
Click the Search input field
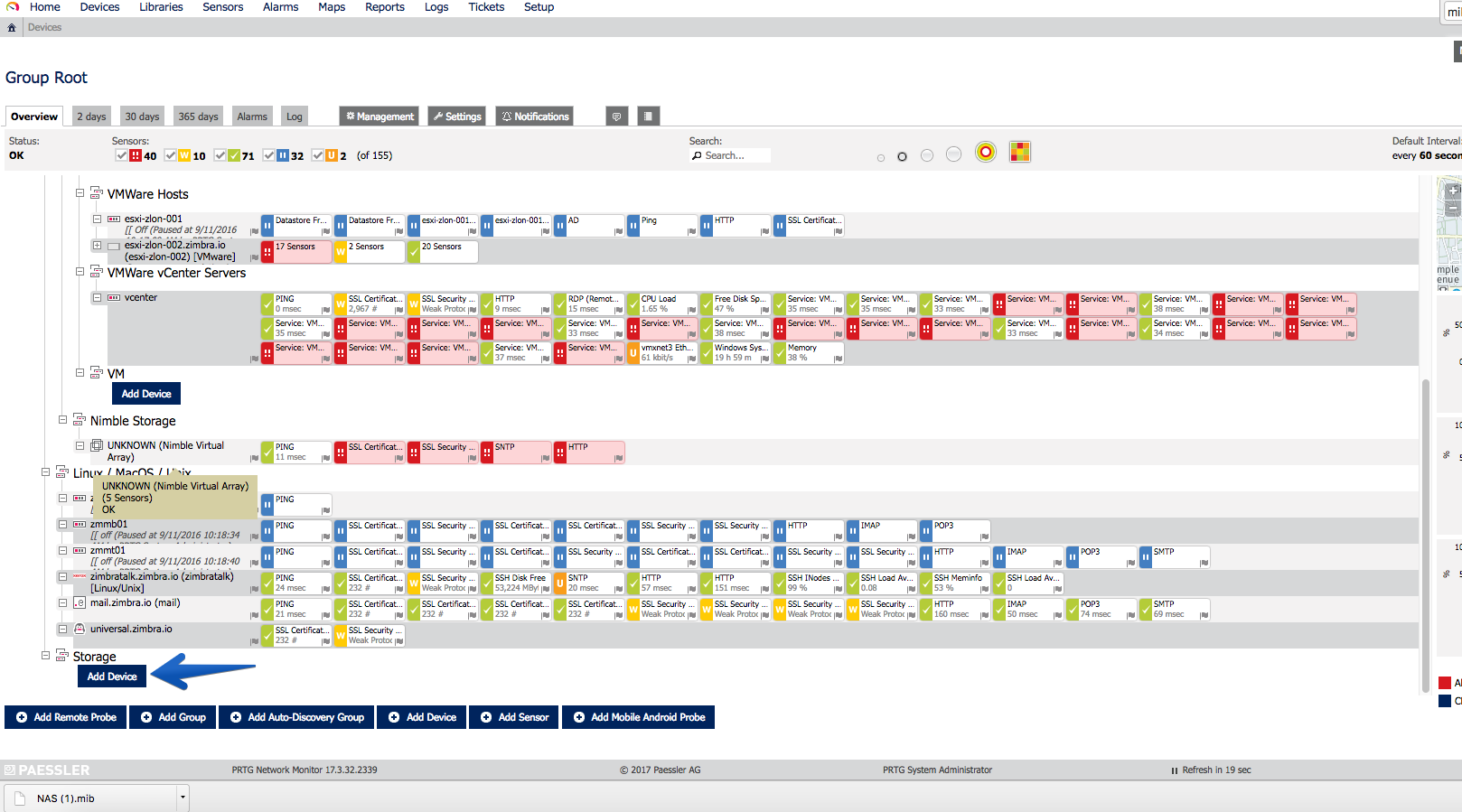pos(730,155)
